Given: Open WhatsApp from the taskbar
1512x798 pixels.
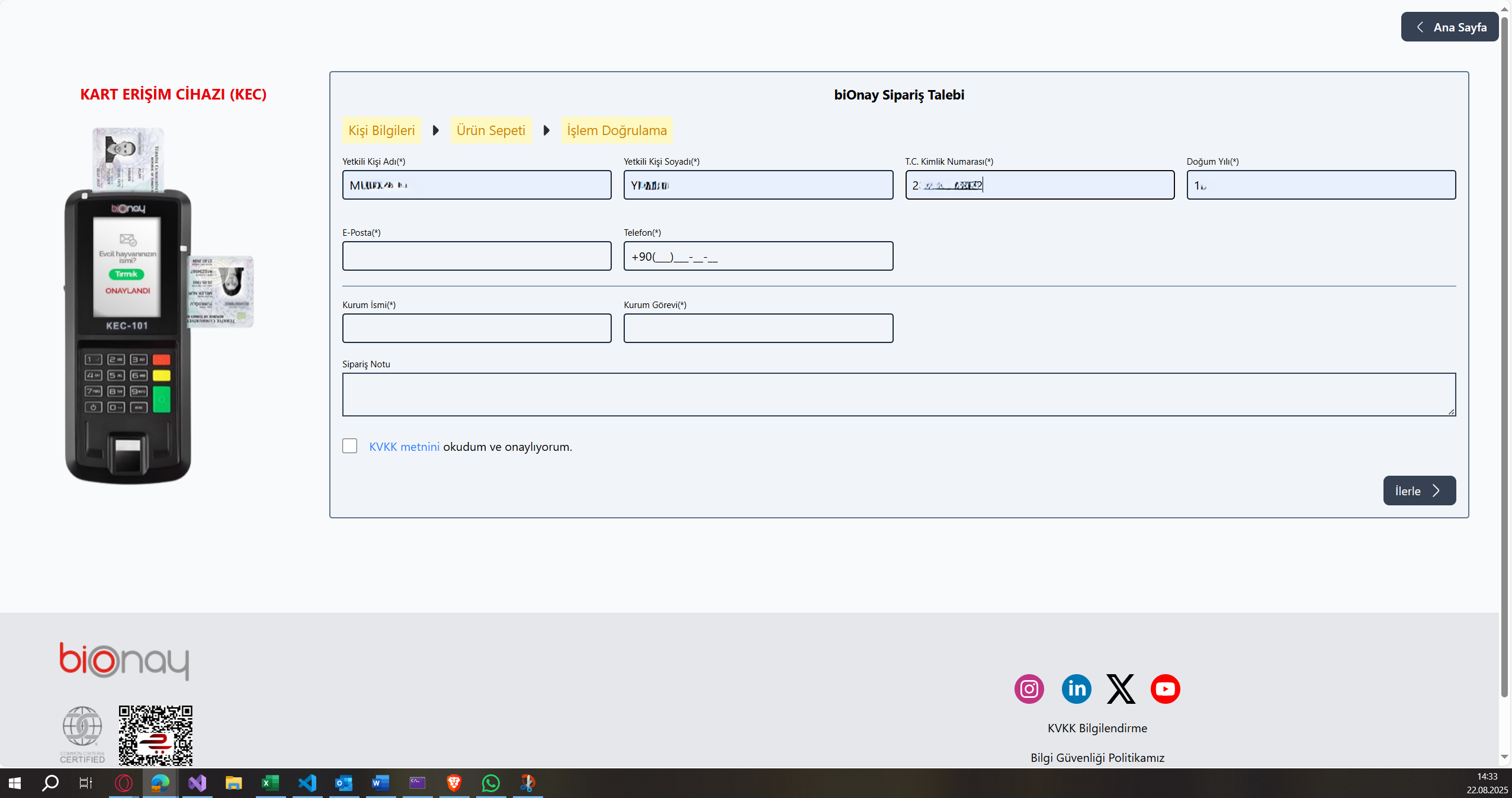Looking at the screenshot, I should (490, 783).
